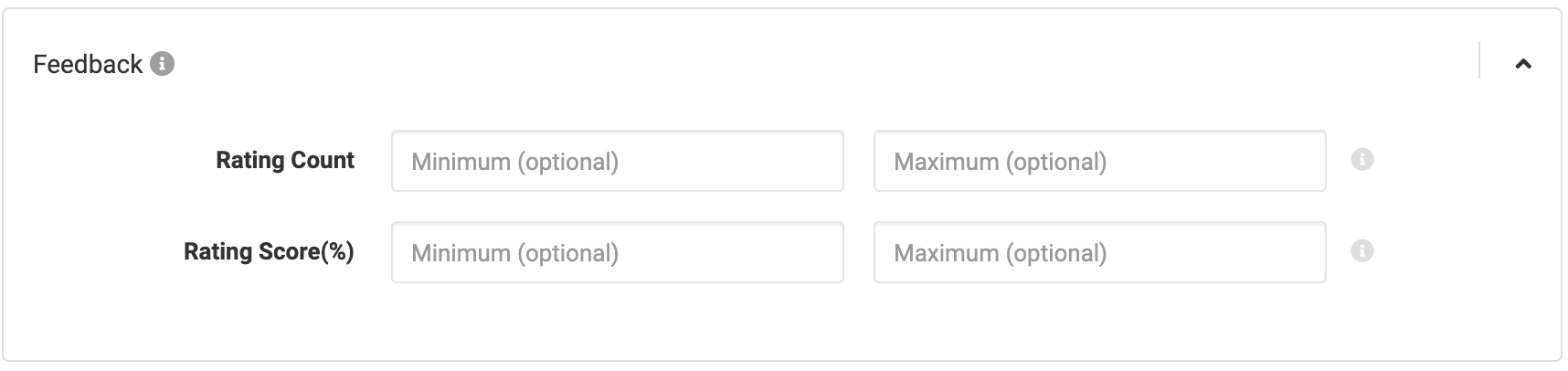
Task: Select the Maximum (optional) box for Rating Count
Action: click(x=1099, y=161)
